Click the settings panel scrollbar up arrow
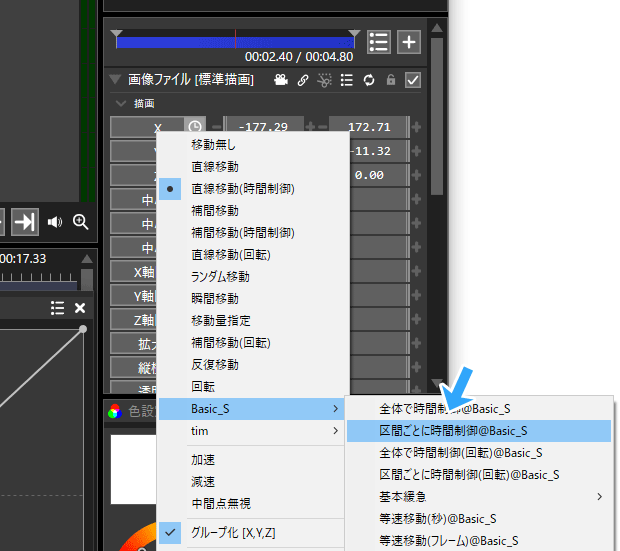The height and width of the screenshot is (551, 620). [437, 28]
